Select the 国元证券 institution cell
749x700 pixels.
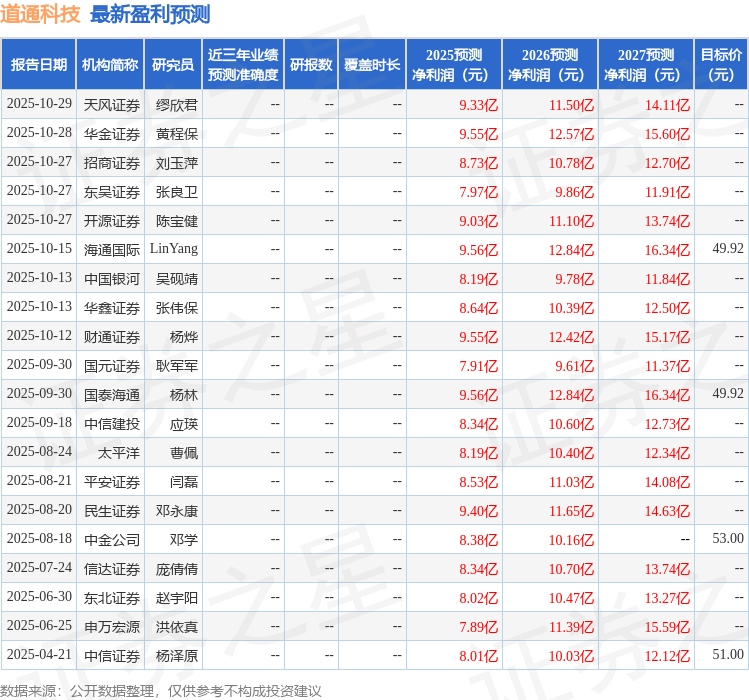coord(112,366)
